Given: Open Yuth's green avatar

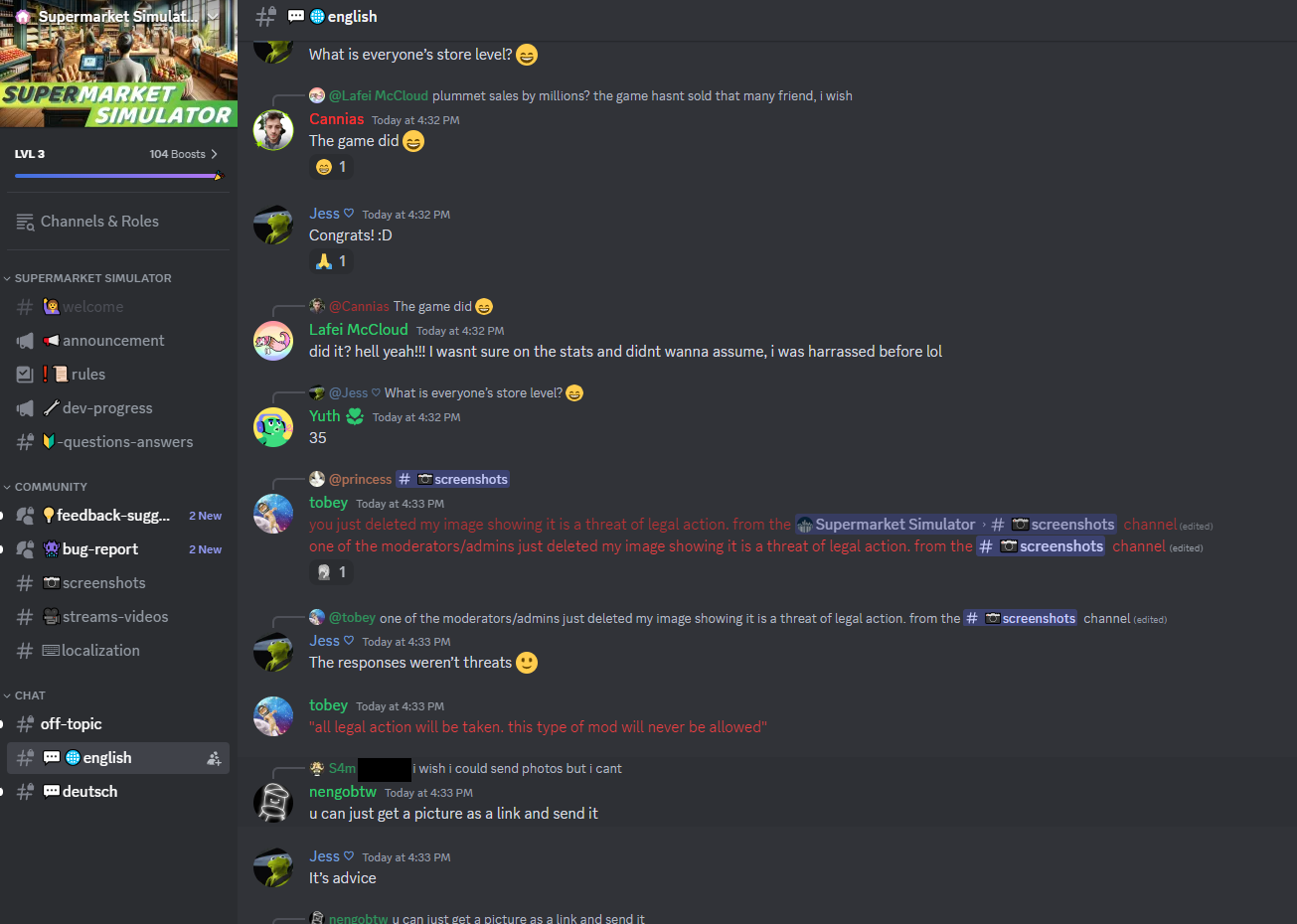Looking at the screenshot, I should click(272, 427).
